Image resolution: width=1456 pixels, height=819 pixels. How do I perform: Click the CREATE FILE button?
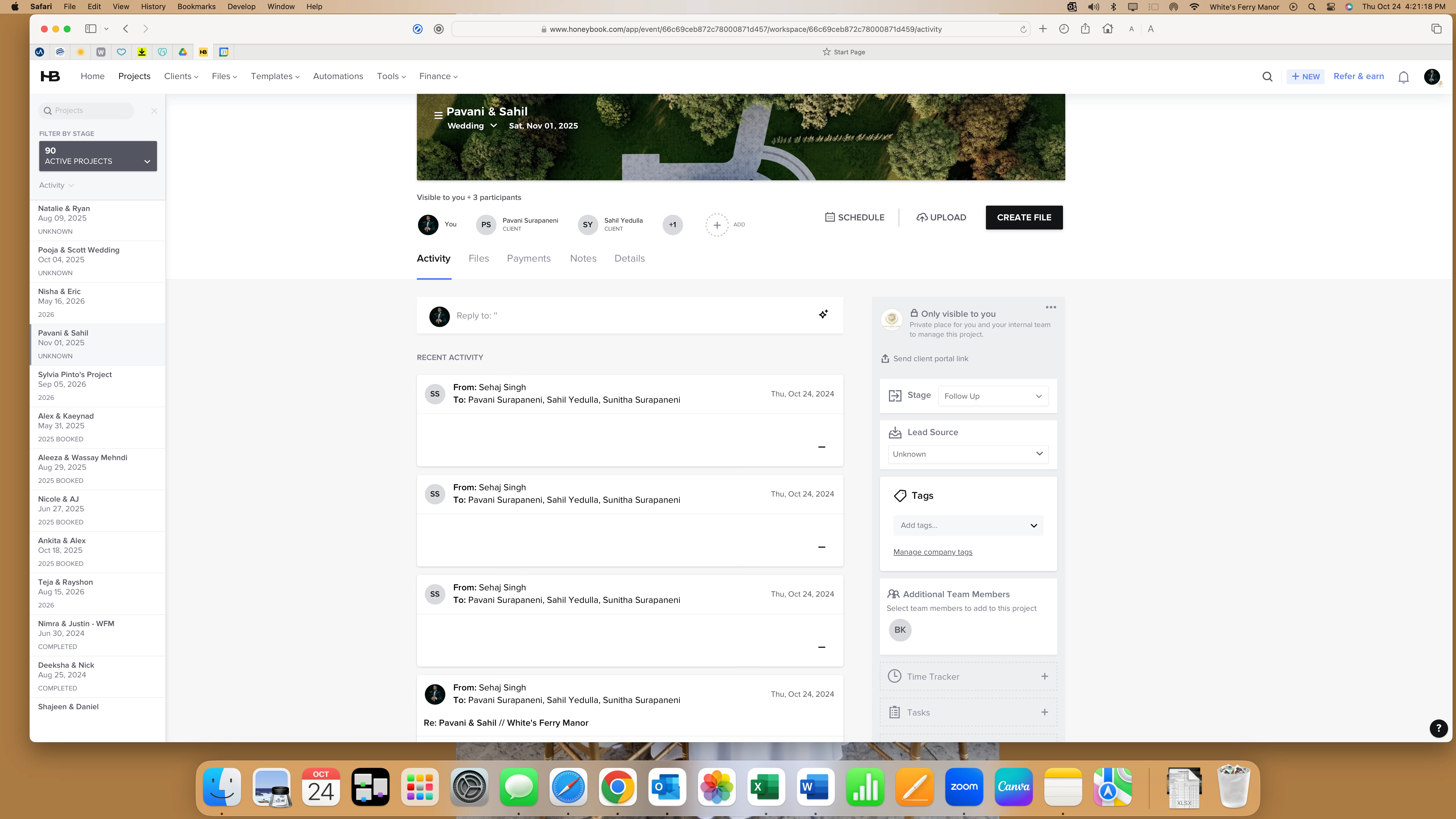coord(1024,218)
